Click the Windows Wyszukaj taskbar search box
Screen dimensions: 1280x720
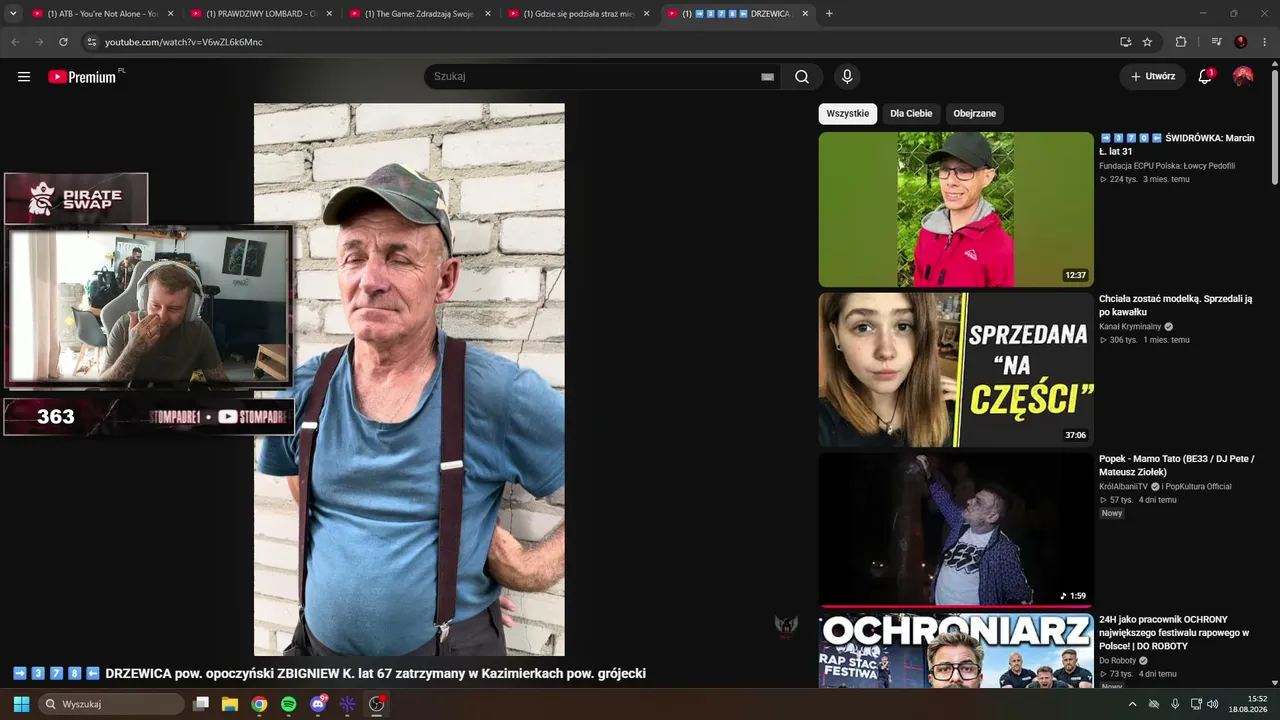coord(111,704)
